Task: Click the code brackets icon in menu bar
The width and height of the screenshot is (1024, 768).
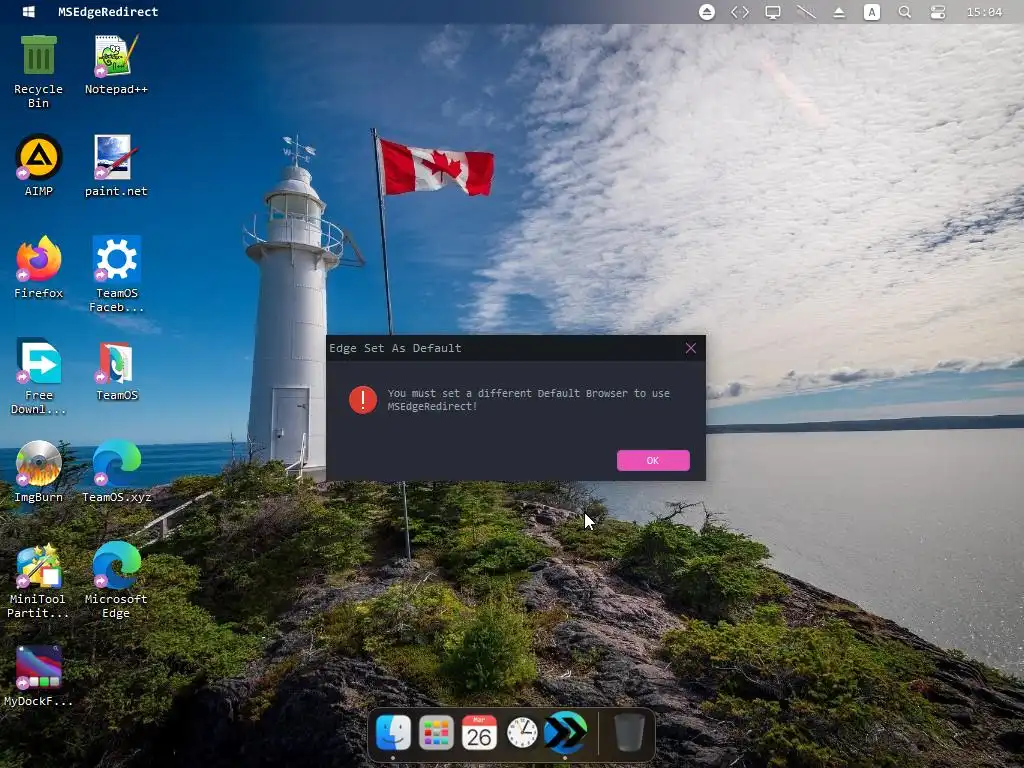Action: [x=740, y=12]
